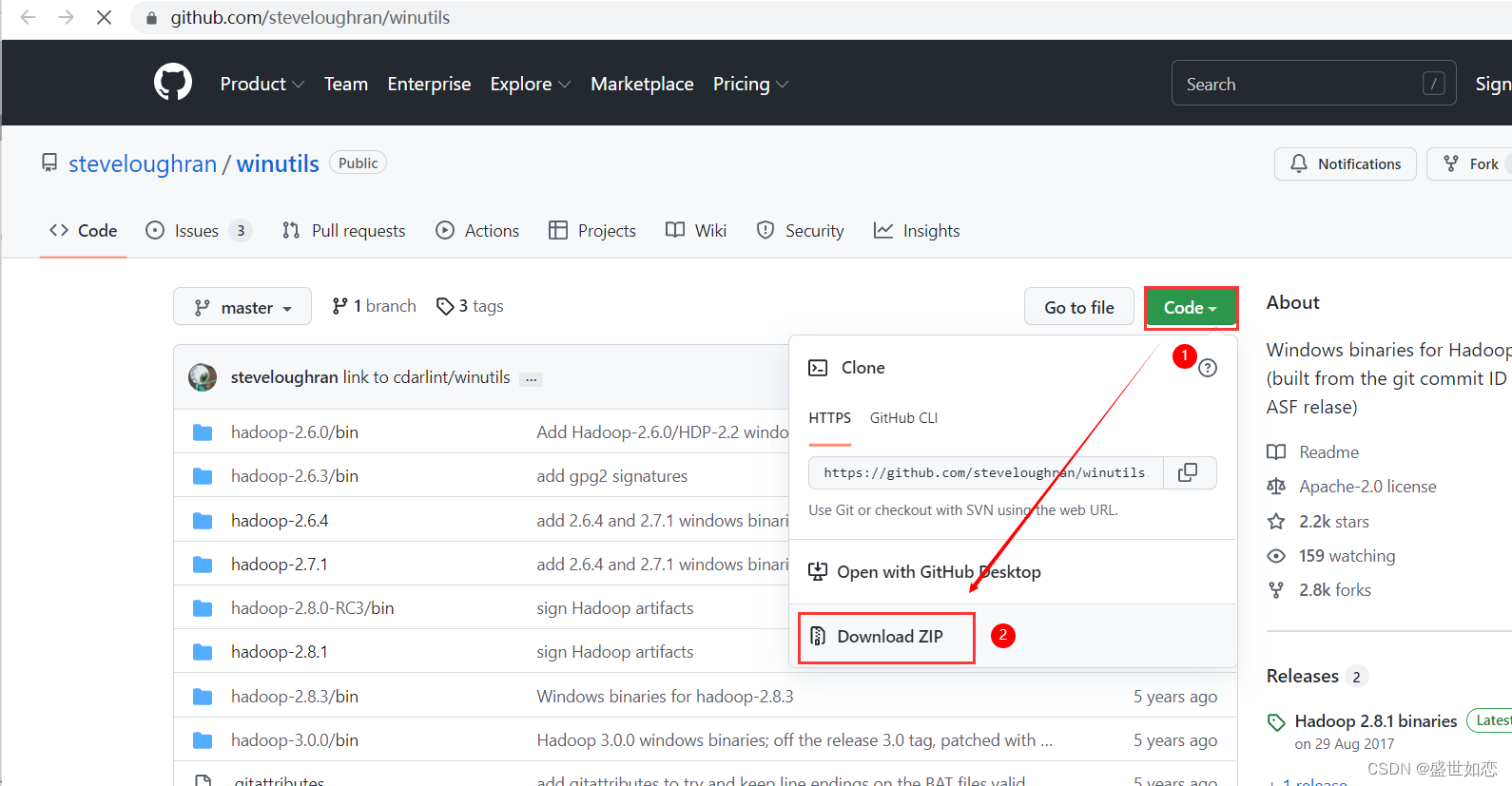Viewport: 1512px width, 786px height.
Task: Open the Enterprise navigation link
Action: (x=429, y=84)
